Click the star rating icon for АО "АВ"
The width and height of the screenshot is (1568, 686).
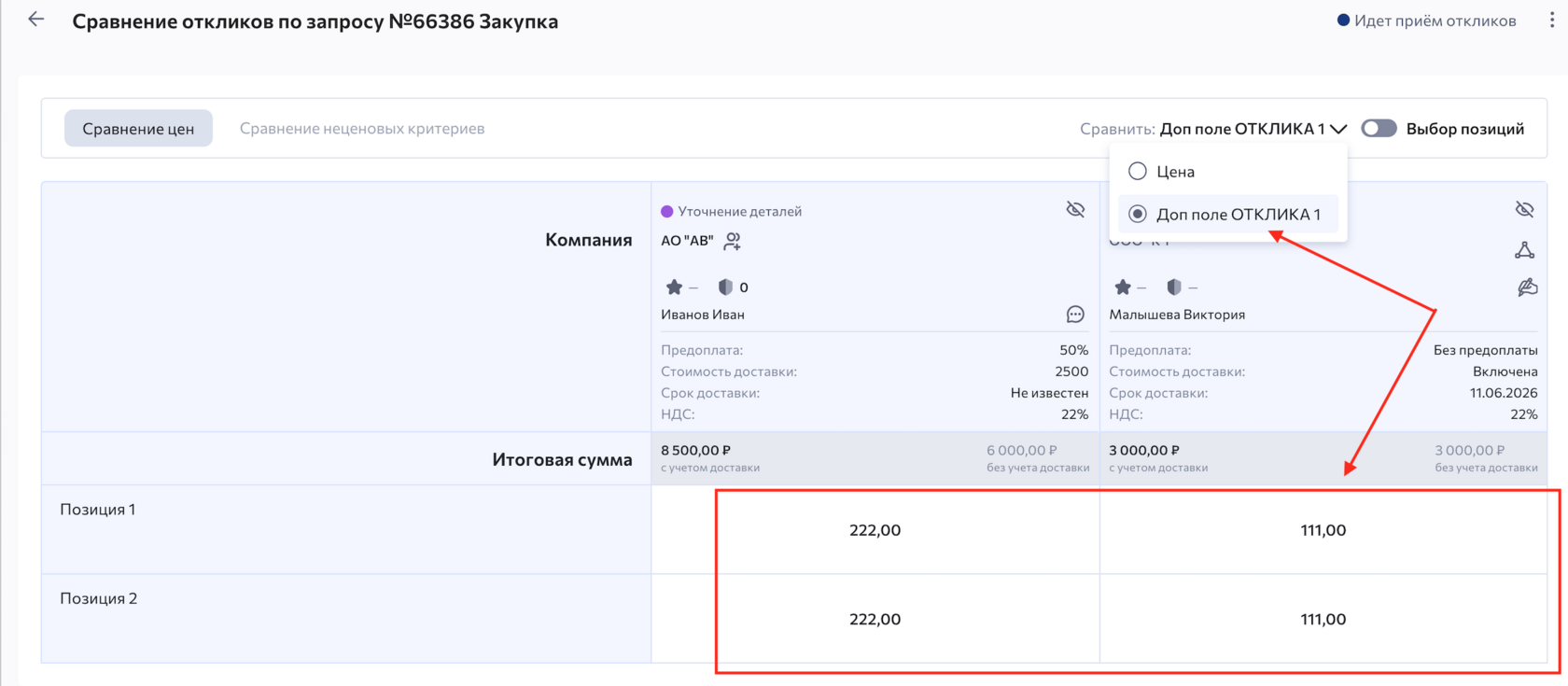click(x=674, y=287)
